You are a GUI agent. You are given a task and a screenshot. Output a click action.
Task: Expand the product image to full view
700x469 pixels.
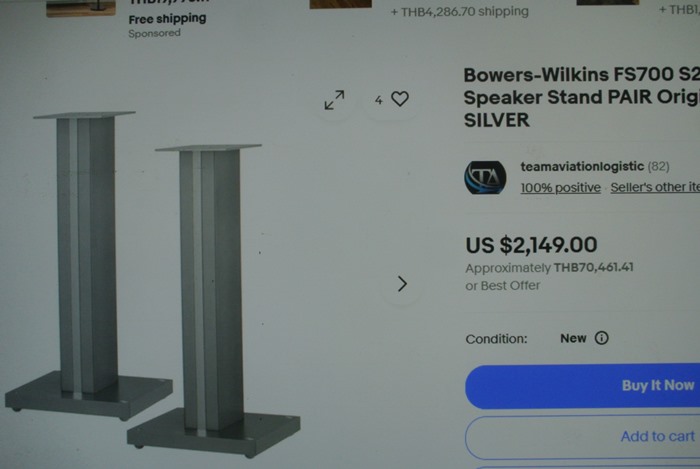[334, 100]
